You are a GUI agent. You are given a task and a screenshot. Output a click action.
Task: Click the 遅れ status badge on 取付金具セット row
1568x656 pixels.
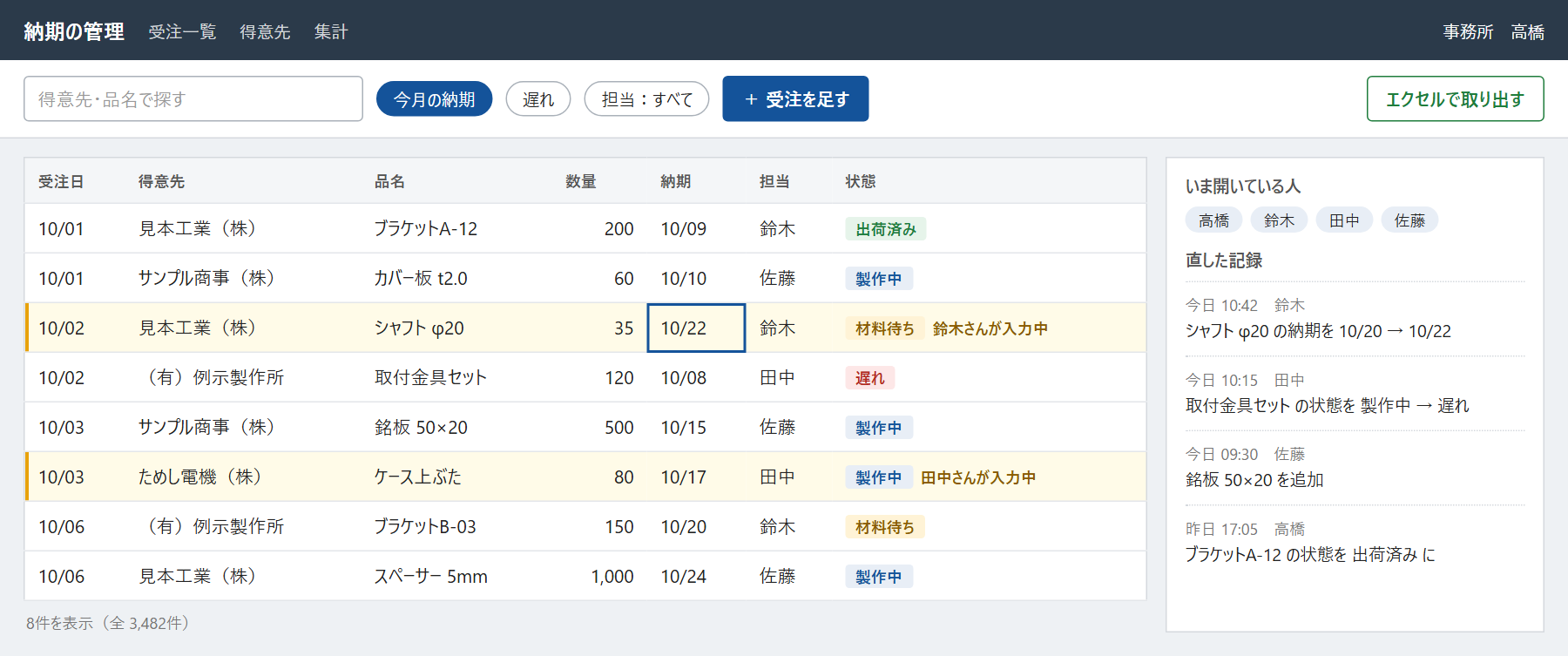coord(870,378)
